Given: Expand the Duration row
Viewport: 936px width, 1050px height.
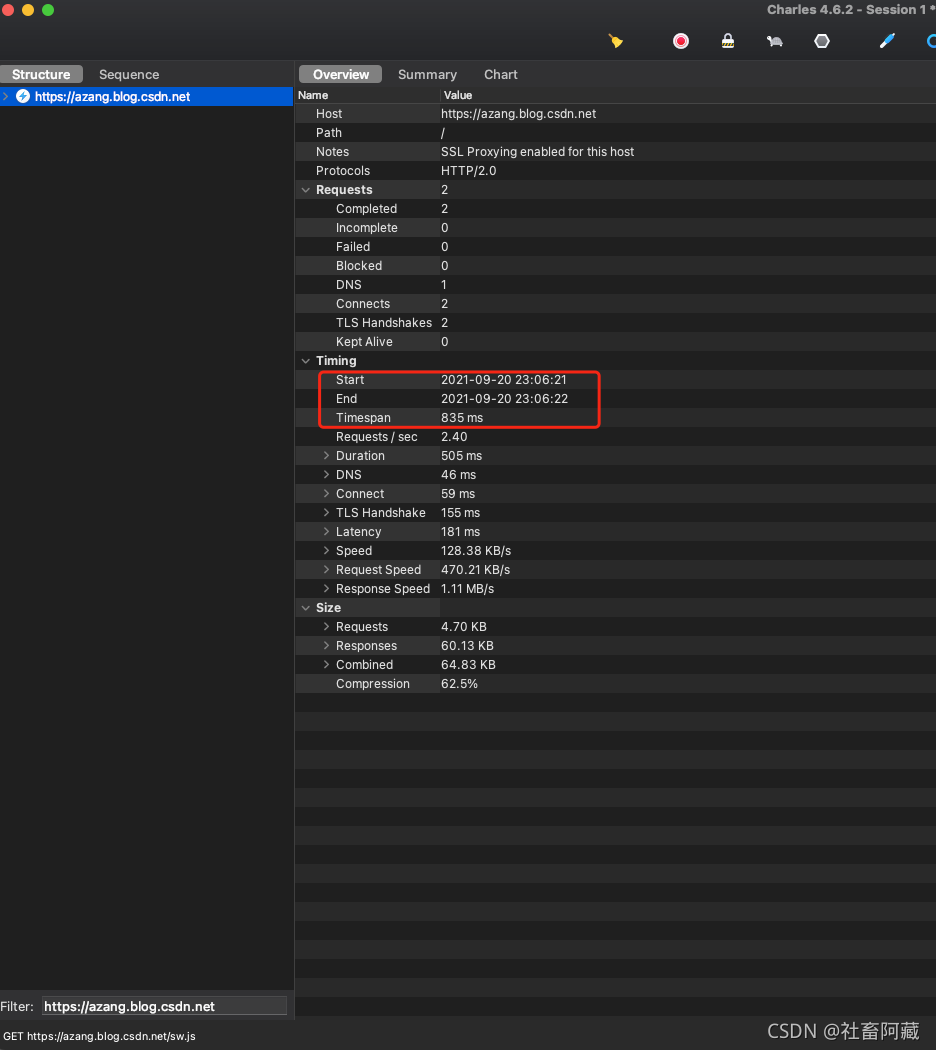Looking at the screenshot, I should (326, 455).
